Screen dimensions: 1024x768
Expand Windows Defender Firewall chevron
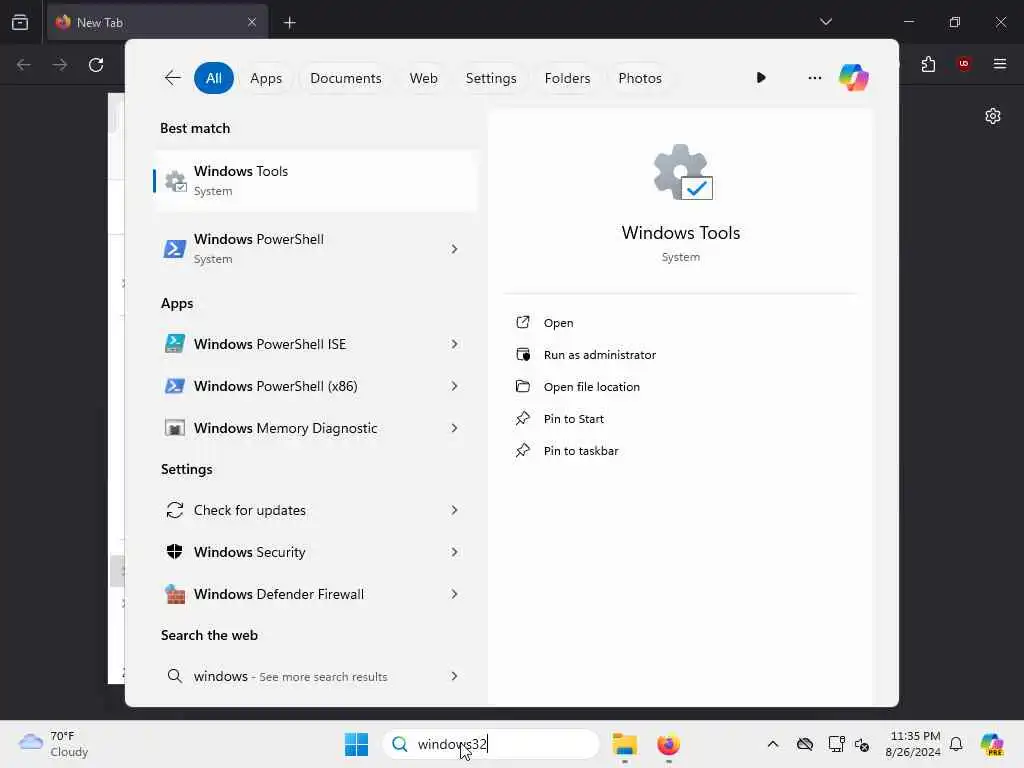pyautogui.click(x=455, y=594)
